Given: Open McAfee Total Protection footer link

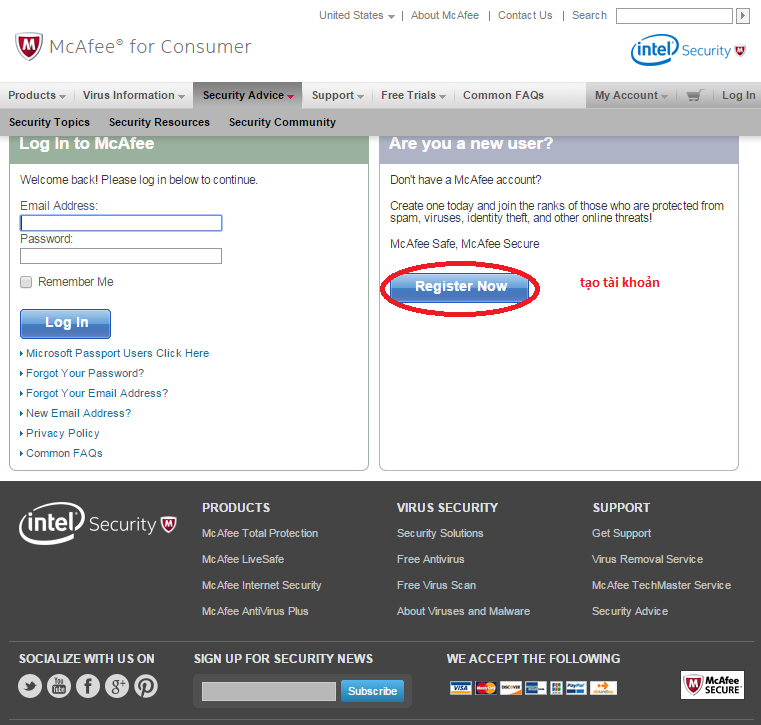Looking at the screenshot, I should click(x=260, y=533).
